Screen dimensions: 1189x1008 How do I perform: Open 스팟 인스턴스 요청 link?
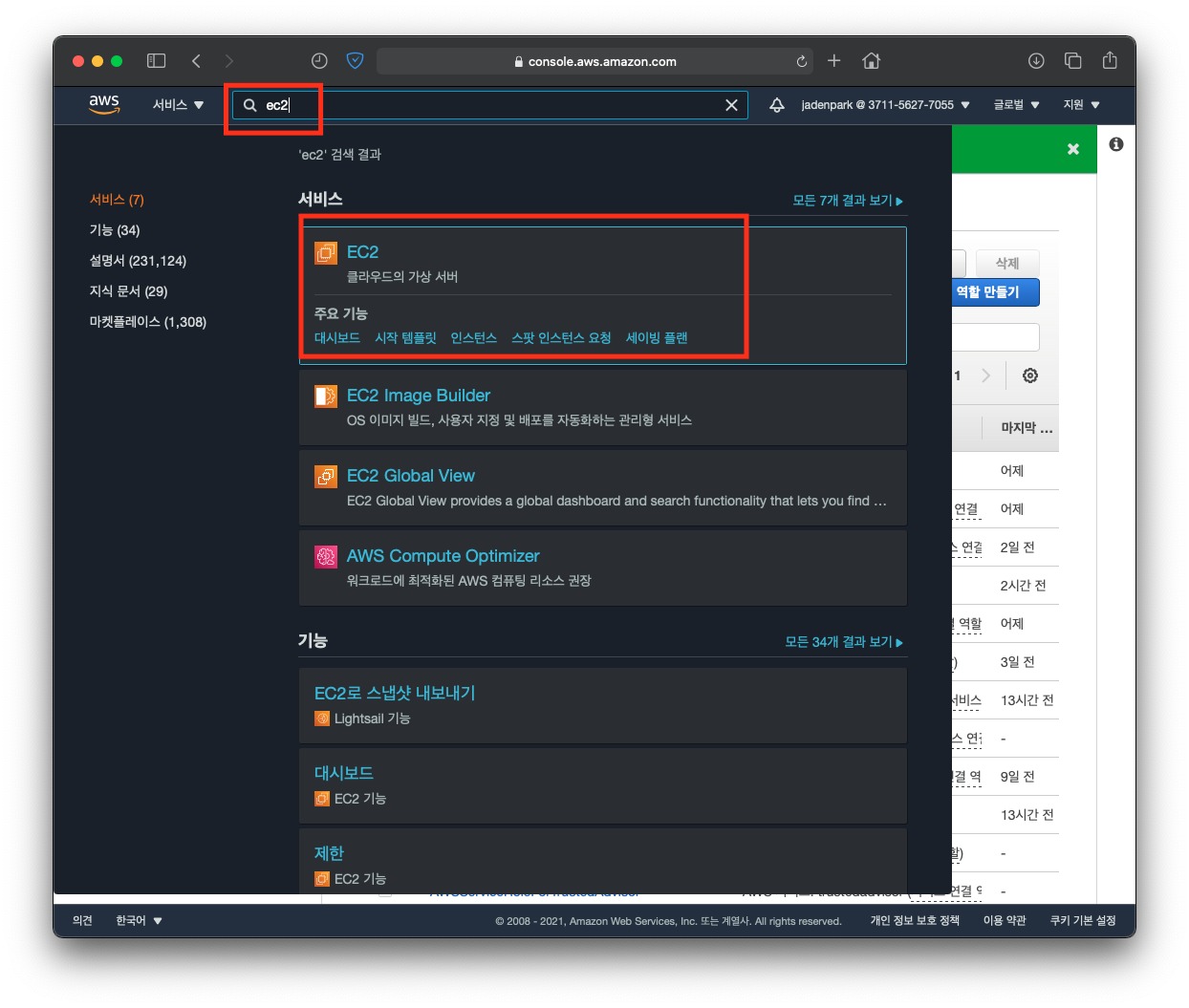pos(561,338)
